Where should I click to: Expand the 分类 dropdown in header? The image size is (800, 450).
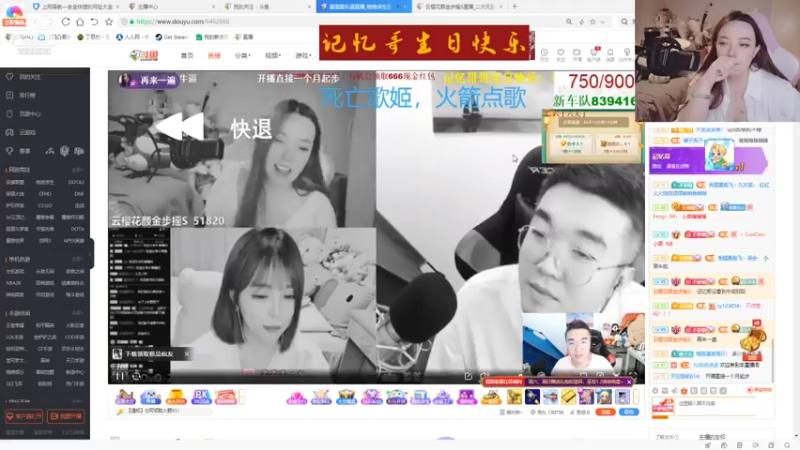pyautogui.click(x=242, y=56)
